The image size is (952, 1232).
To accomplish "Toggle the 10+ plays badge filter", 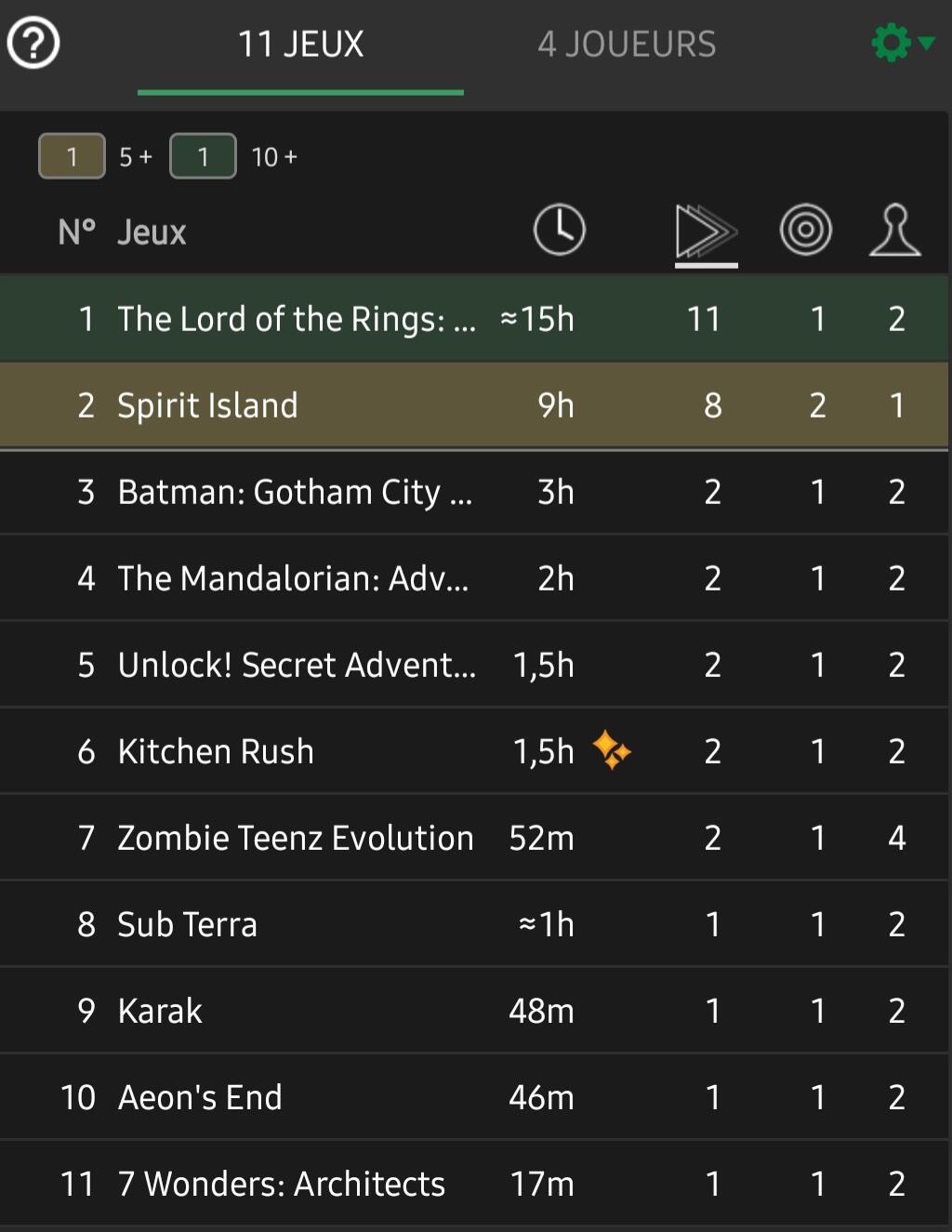I will coord(203,156).
